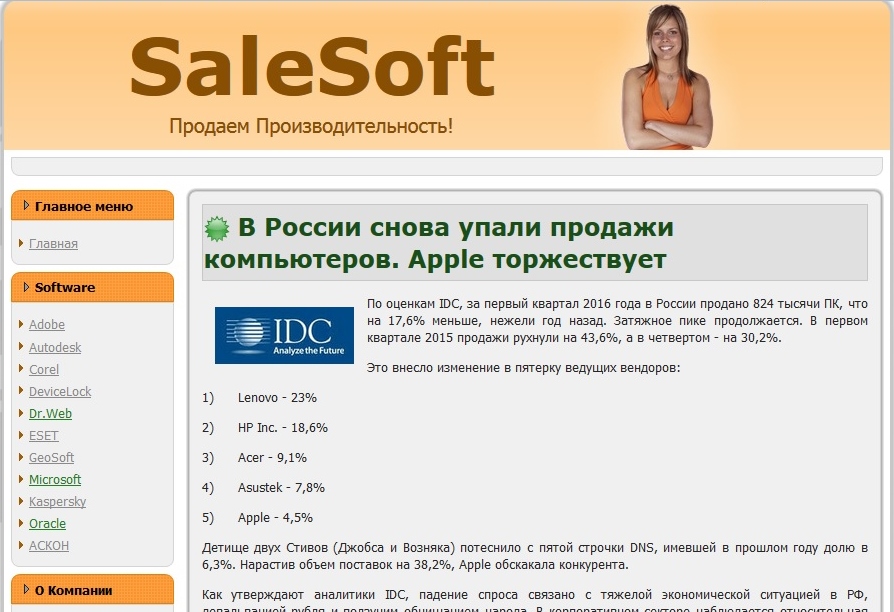Open the DeviceLock link
This screenshot has width=894, height=612.
60,392
